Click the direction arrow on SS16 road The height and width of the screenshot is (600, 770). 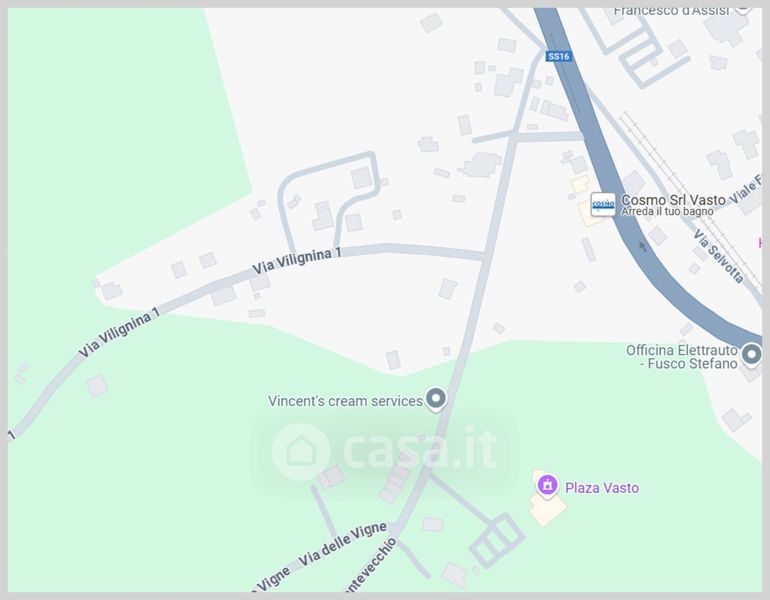[x=643, y=246]
